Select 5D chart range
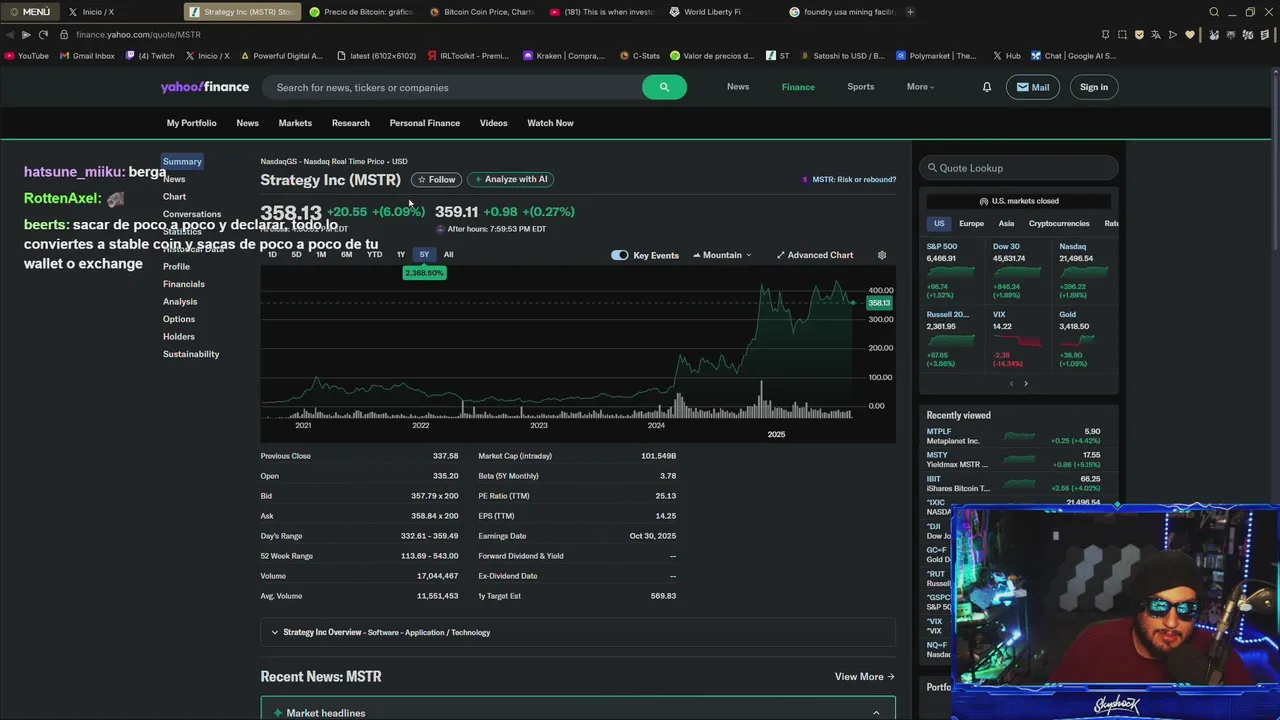This screenshot has height=720, width=1280. click(296, 255)
